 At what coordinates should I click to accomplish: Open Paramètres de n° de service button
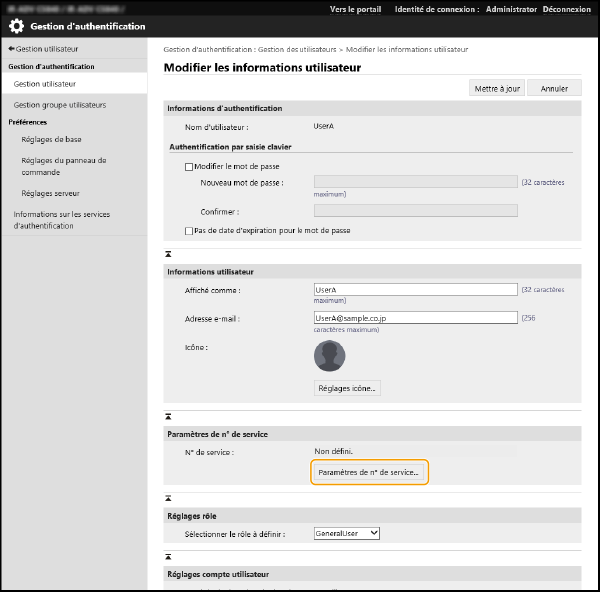[369, 472]
